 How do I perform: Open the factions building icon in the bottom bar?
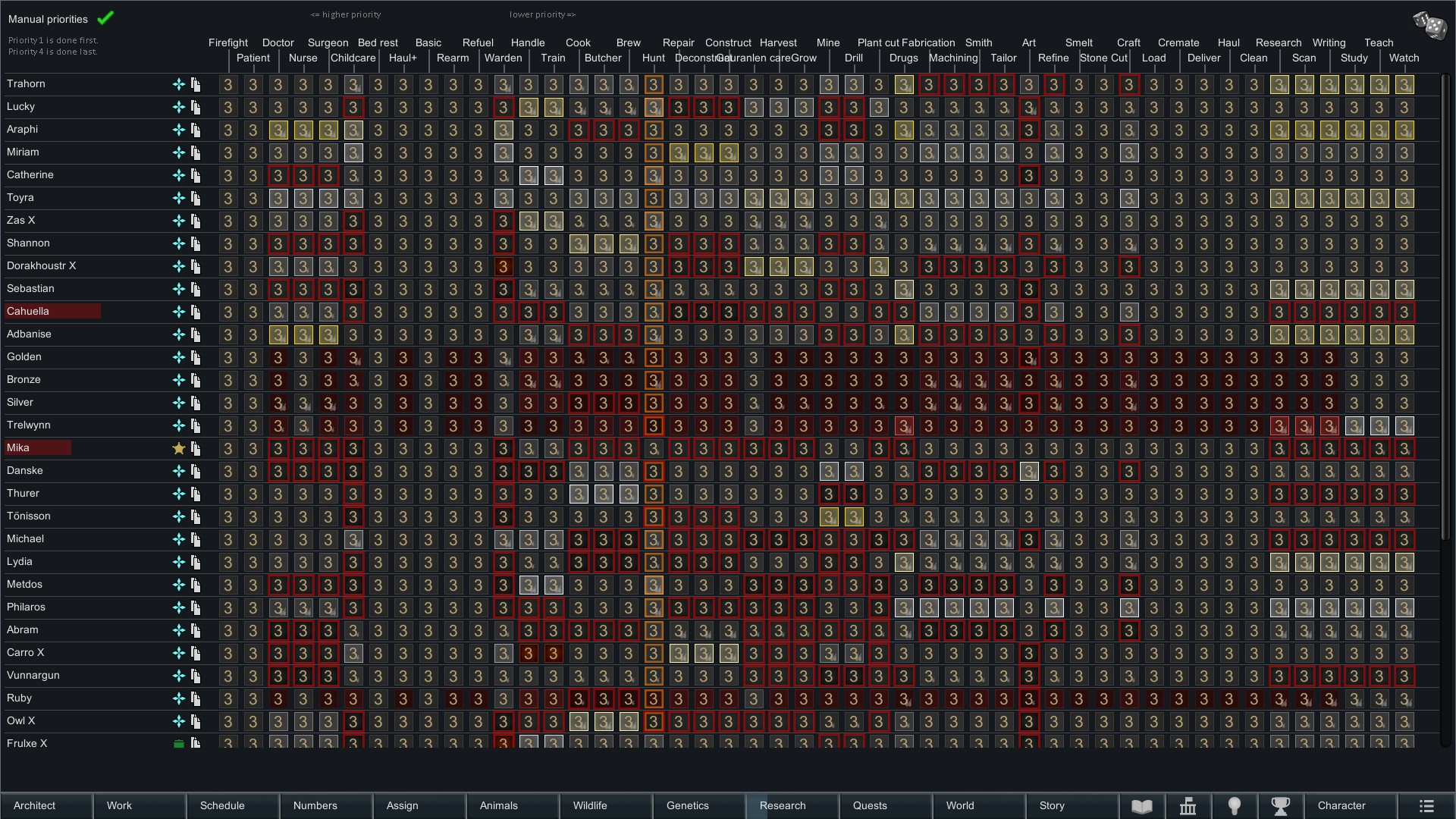coord(1188,806)
